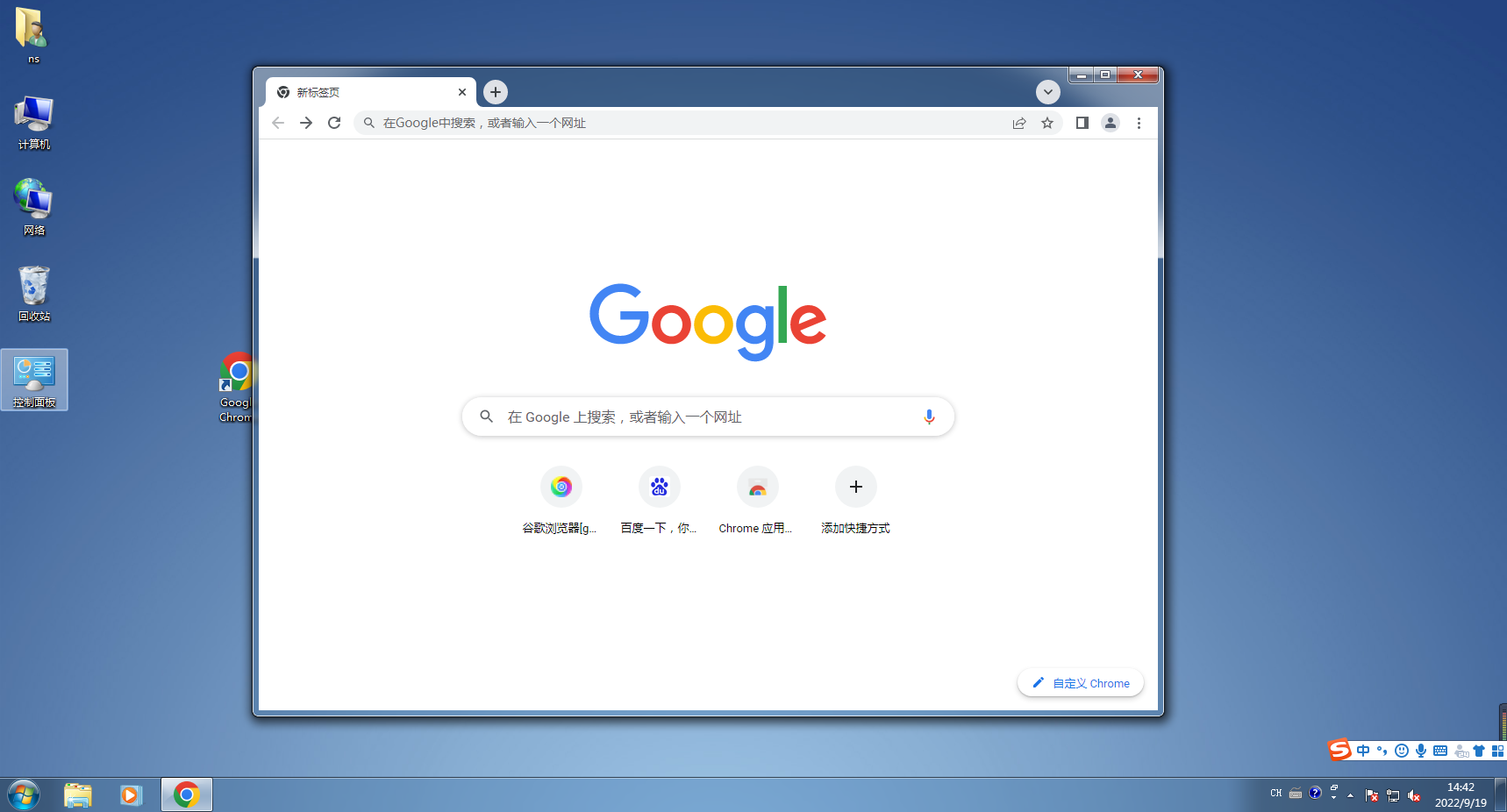Select the 新标签页 tab

(371, 92)
